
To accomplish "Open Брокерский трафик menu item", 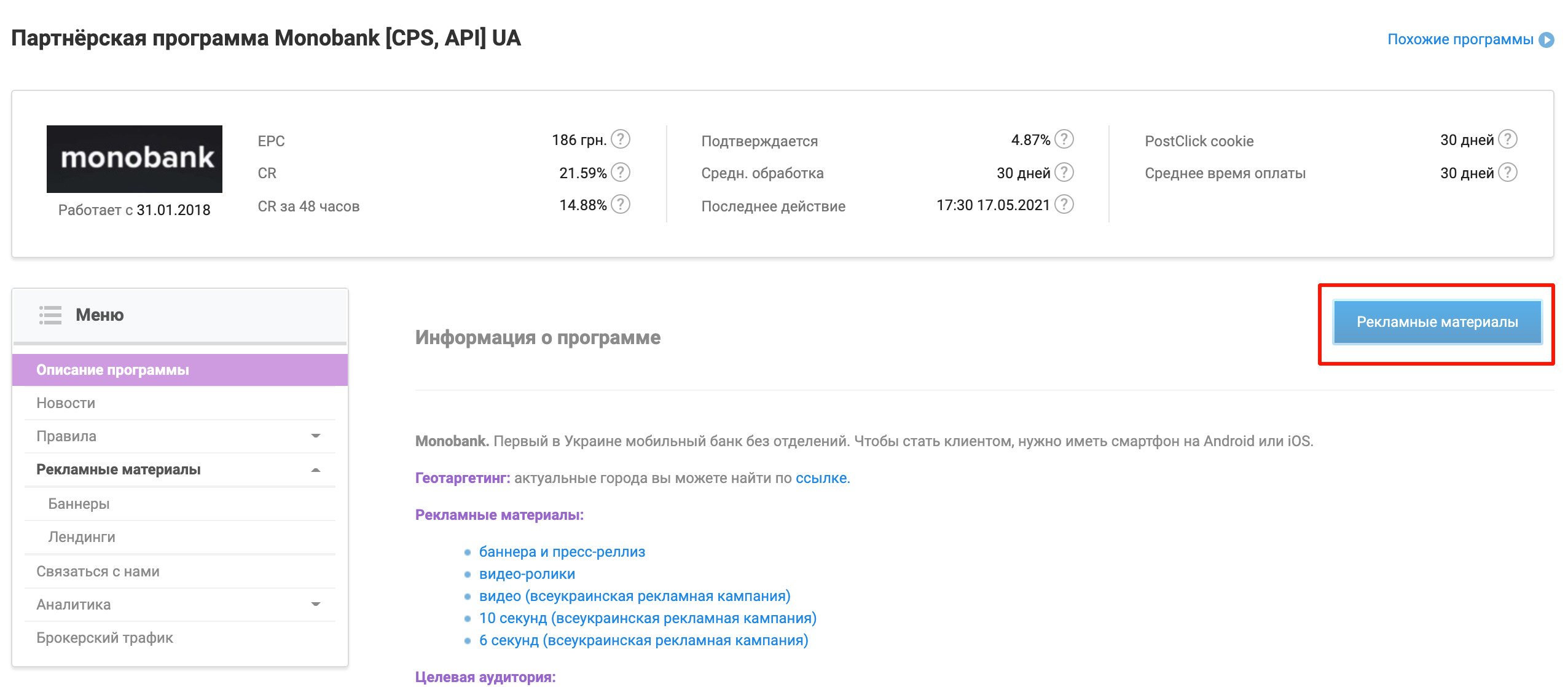I will tap(180, 638).
